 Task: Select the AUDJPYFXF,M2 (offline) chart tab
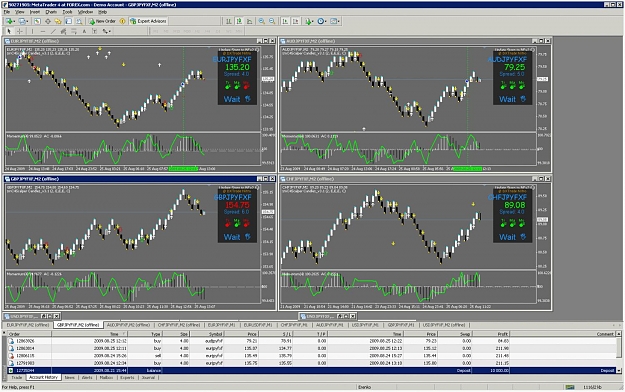[128, 325]
